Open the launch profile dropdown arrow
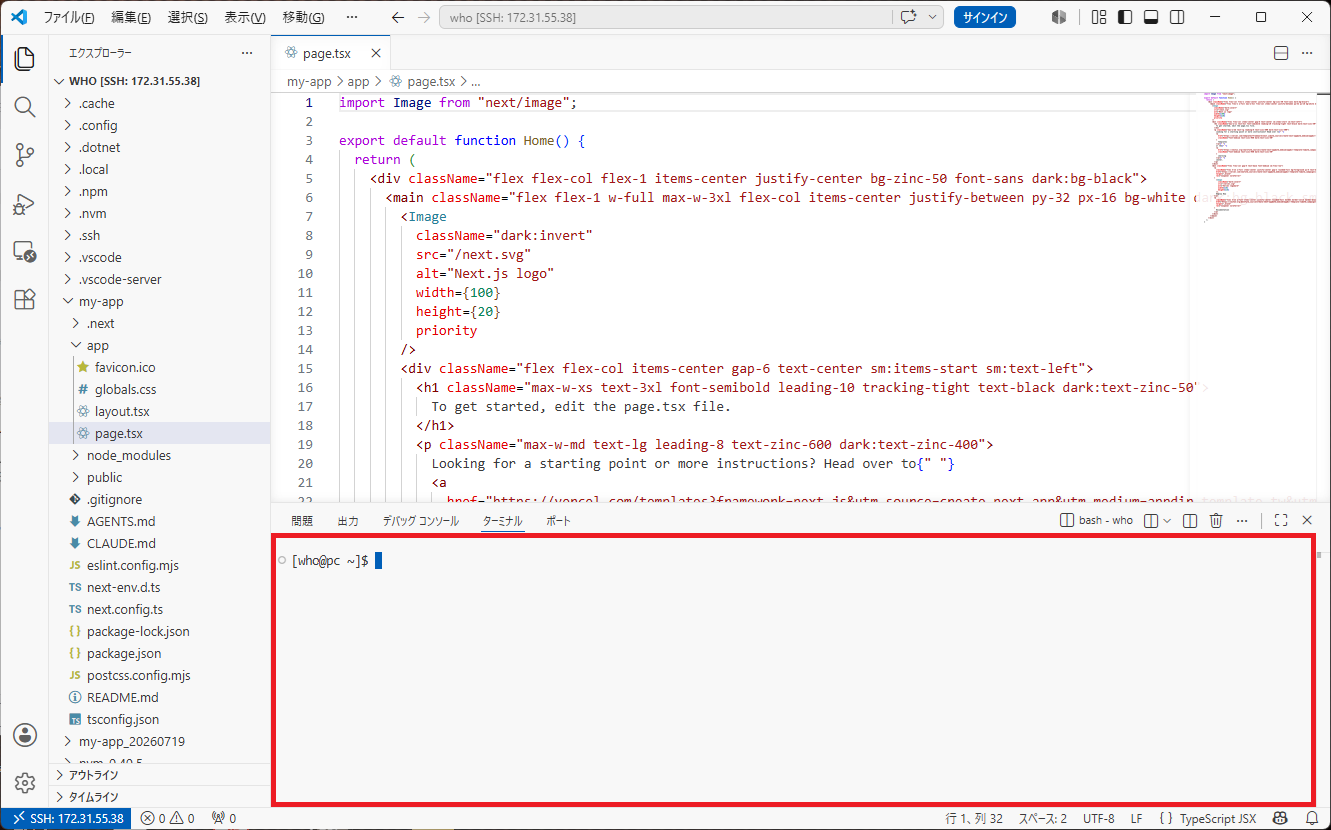 [1166, 520]
